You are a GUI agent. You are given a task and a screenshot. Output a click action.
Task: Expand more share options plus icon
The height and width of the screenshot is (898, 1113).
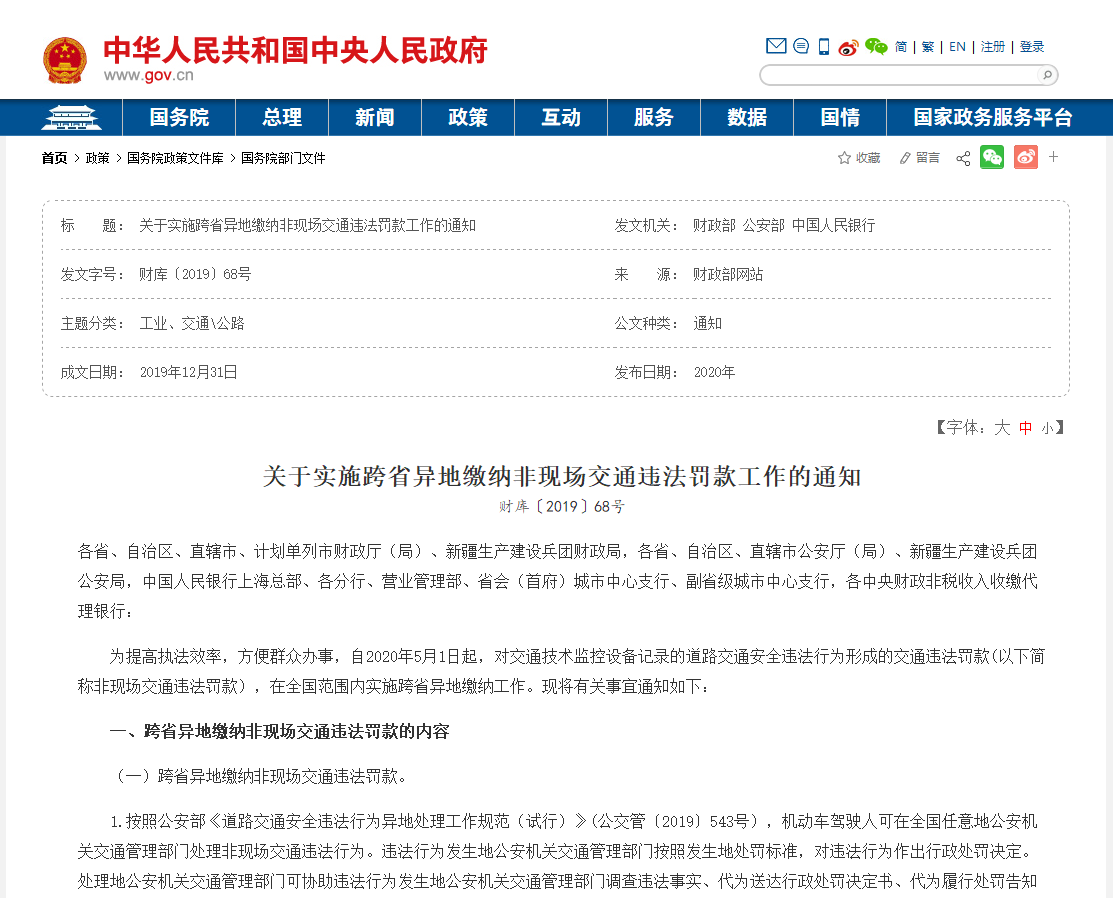[x=1053, y=157]
